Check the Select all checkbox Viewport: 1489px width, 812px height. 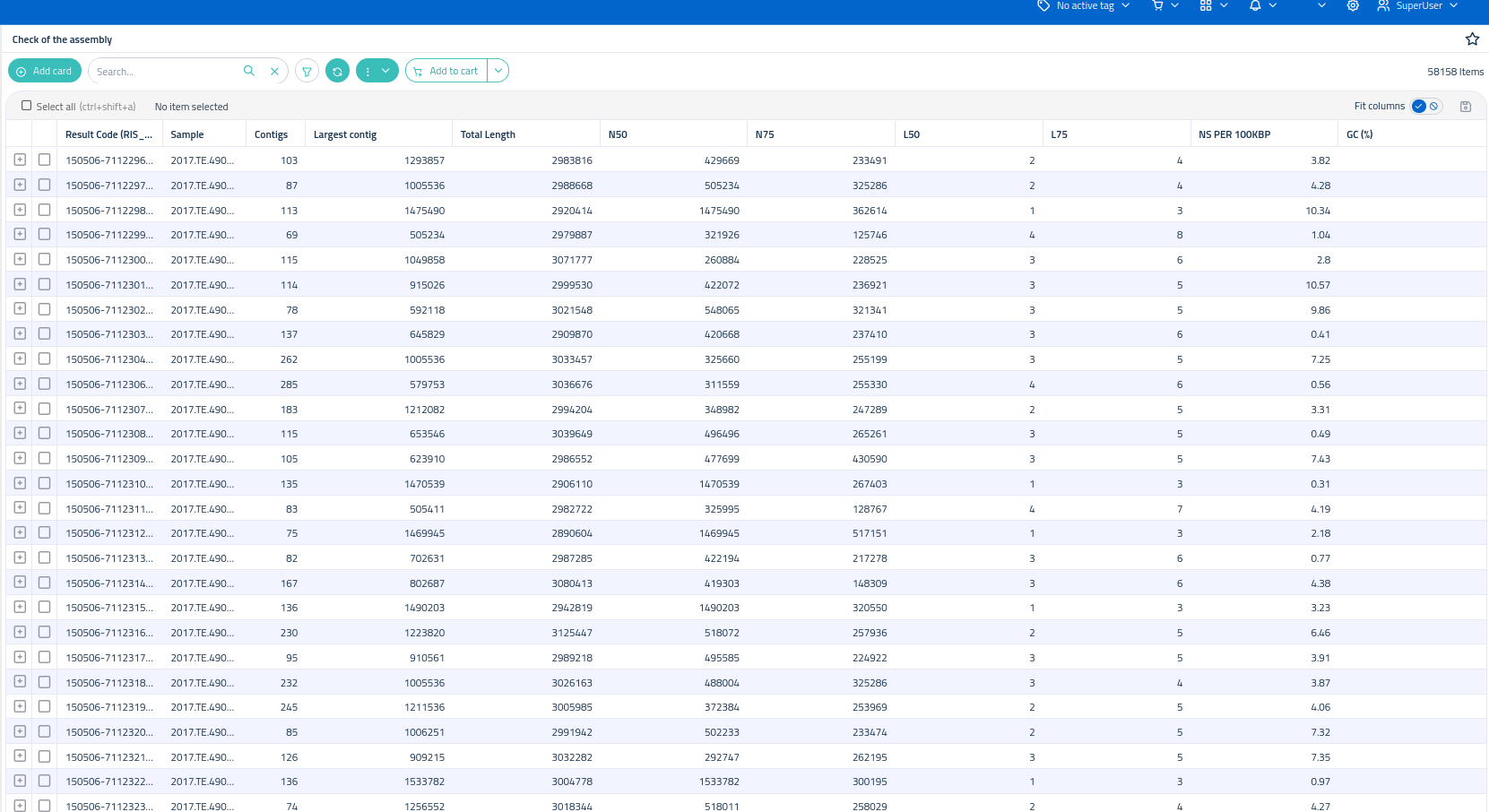pyautogui.click(x=26, y=106)
